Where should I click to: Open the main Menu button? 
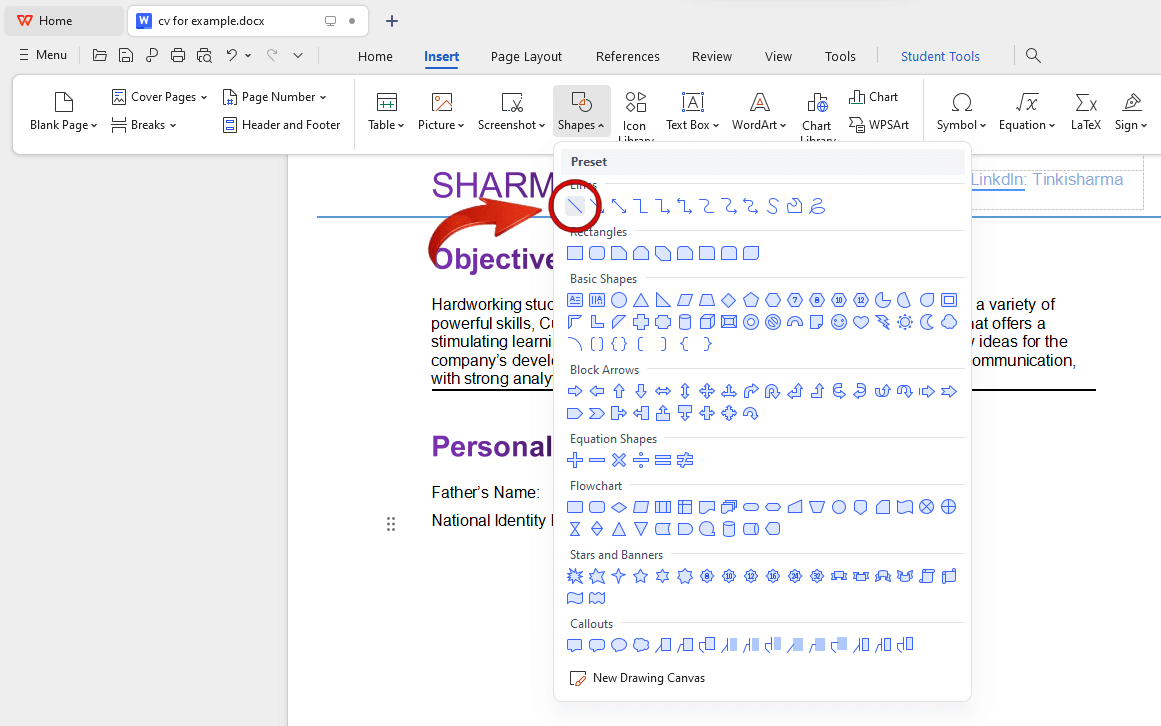pos(43,55)
